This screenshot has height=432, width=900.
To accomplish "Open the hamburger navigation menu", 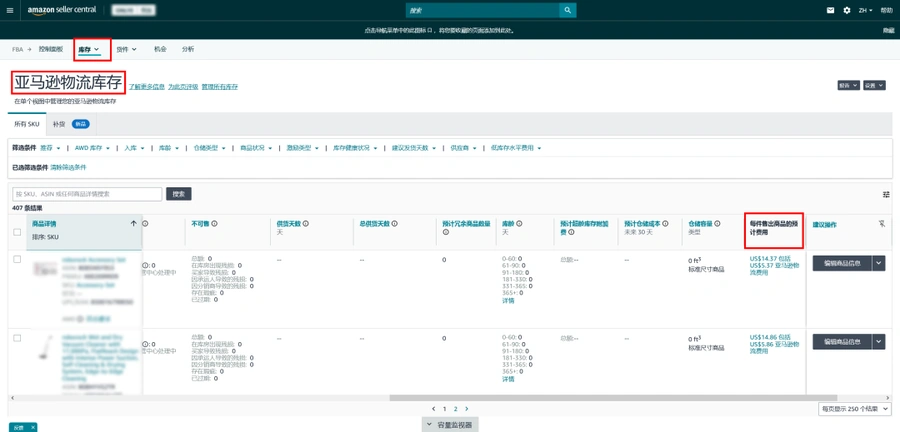I will tap(10, 10).
